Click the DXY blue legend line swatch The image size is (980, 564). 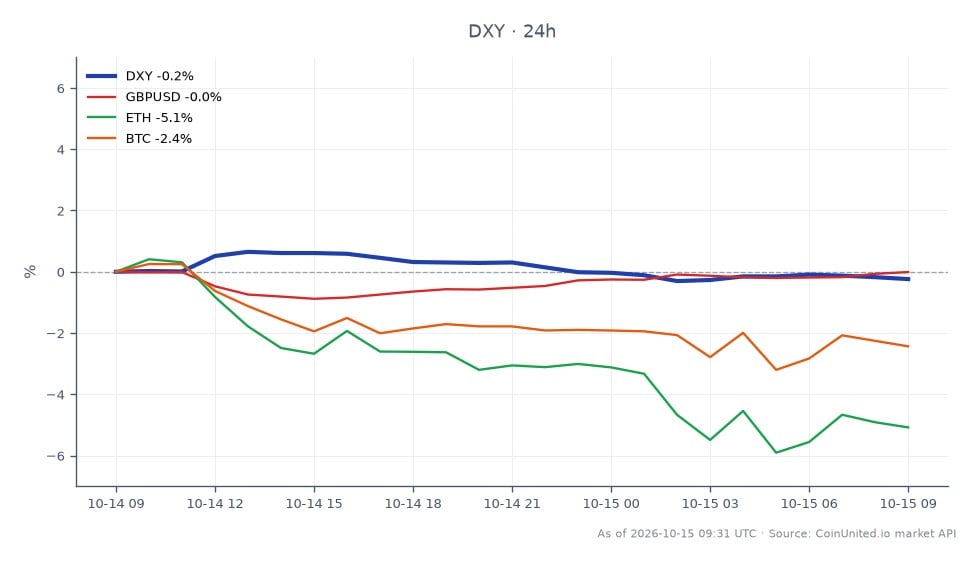click(101, 76)
